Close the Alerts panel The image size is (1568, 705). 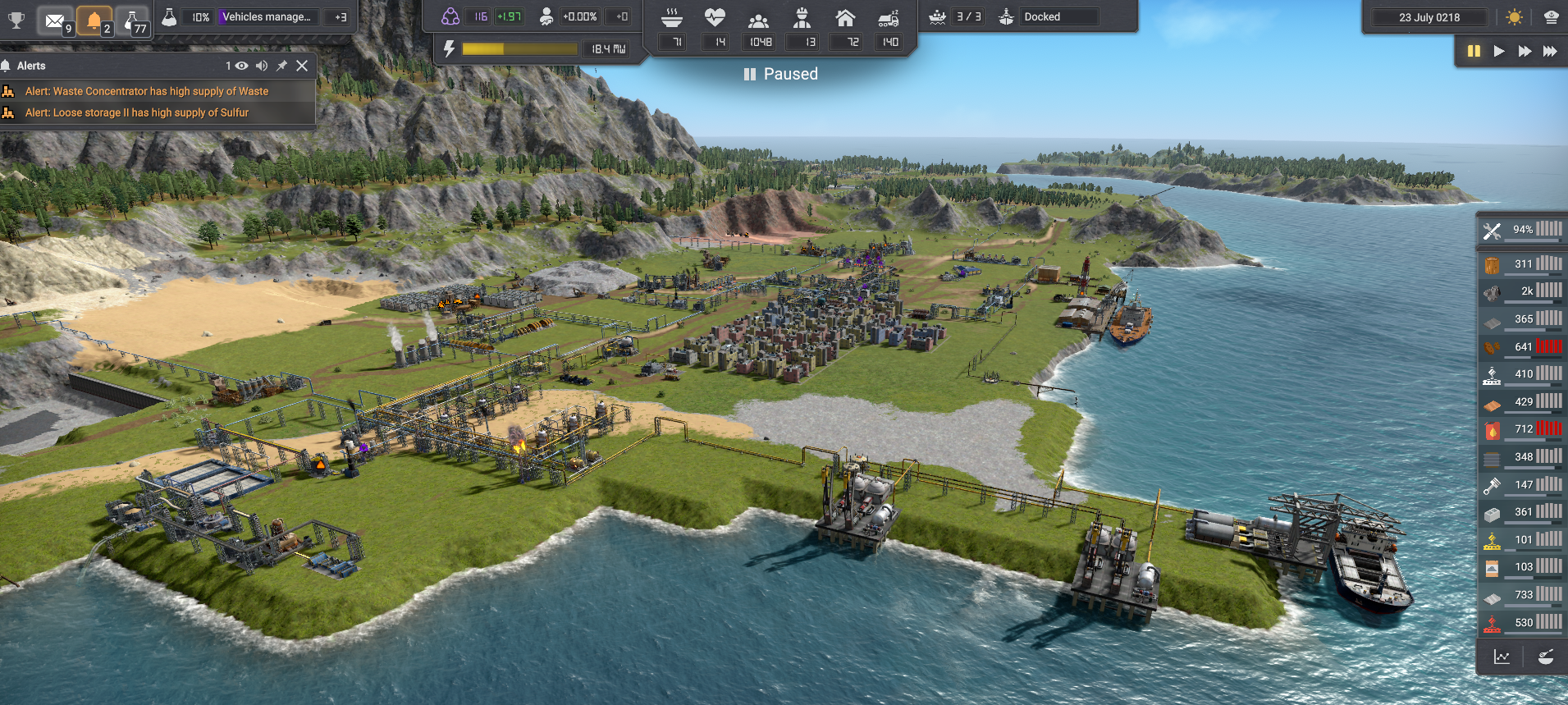click(x=302, y=66)
